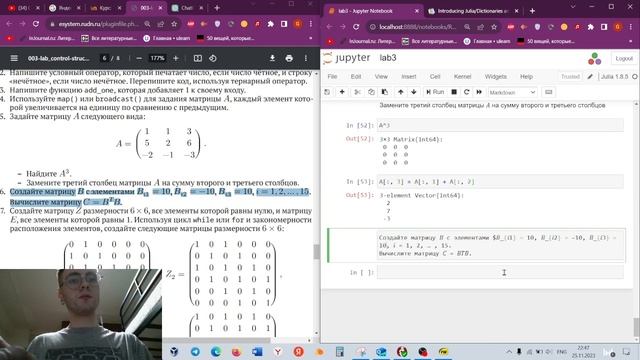The image size is (640, 360).
Task: Interrupt the kernel with the stop icon
Action: pyautogui.click(x=453, y=92)
